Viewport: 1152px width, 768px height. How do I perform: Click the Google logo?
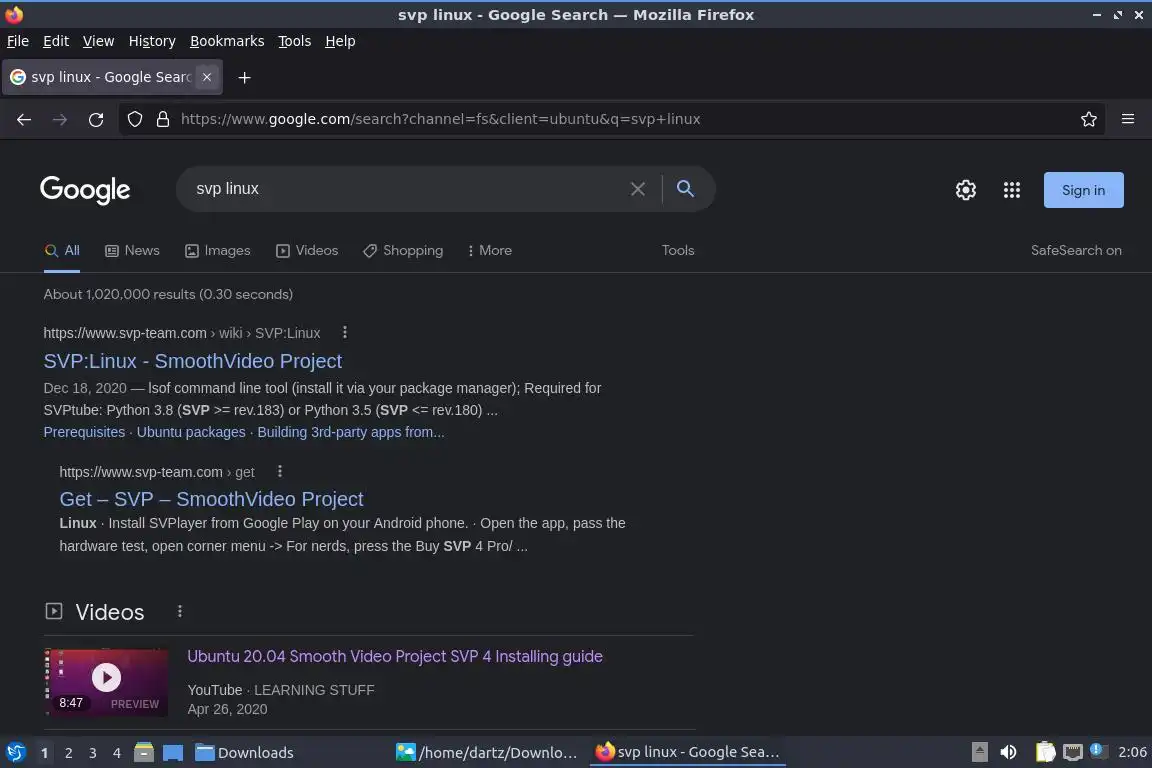[85, 190]
